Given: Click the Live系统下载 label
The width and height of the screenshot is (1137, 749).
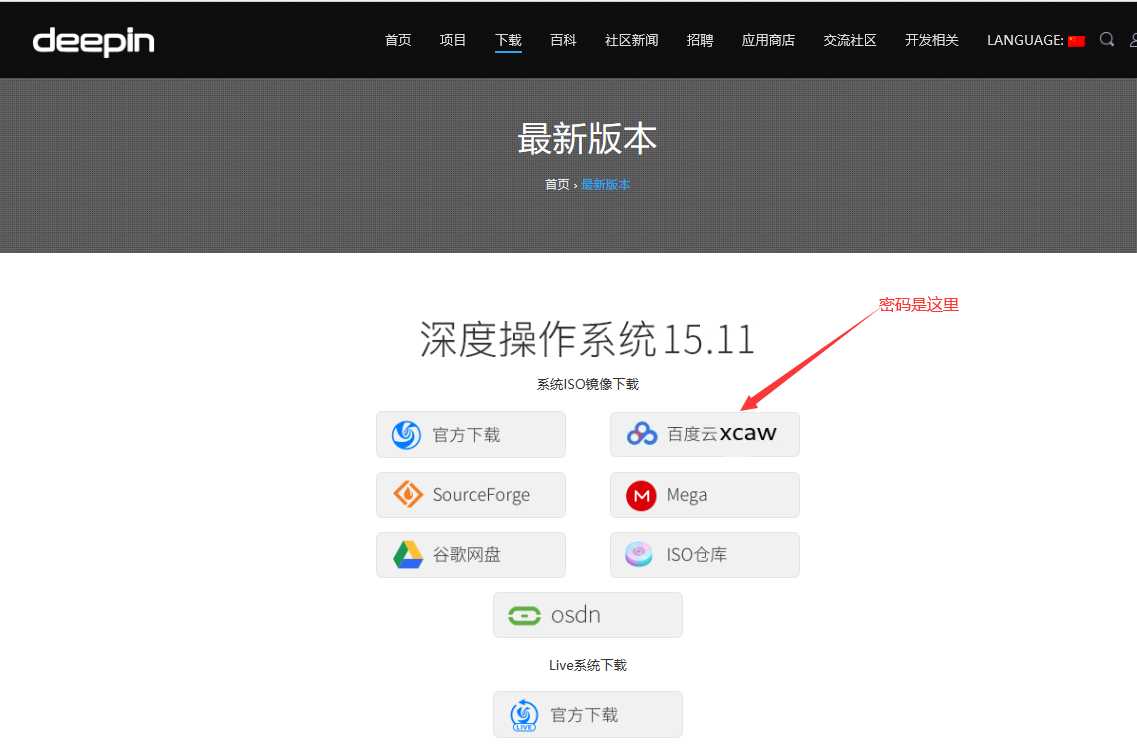Looking at the screenshot, I should (587, 665).
